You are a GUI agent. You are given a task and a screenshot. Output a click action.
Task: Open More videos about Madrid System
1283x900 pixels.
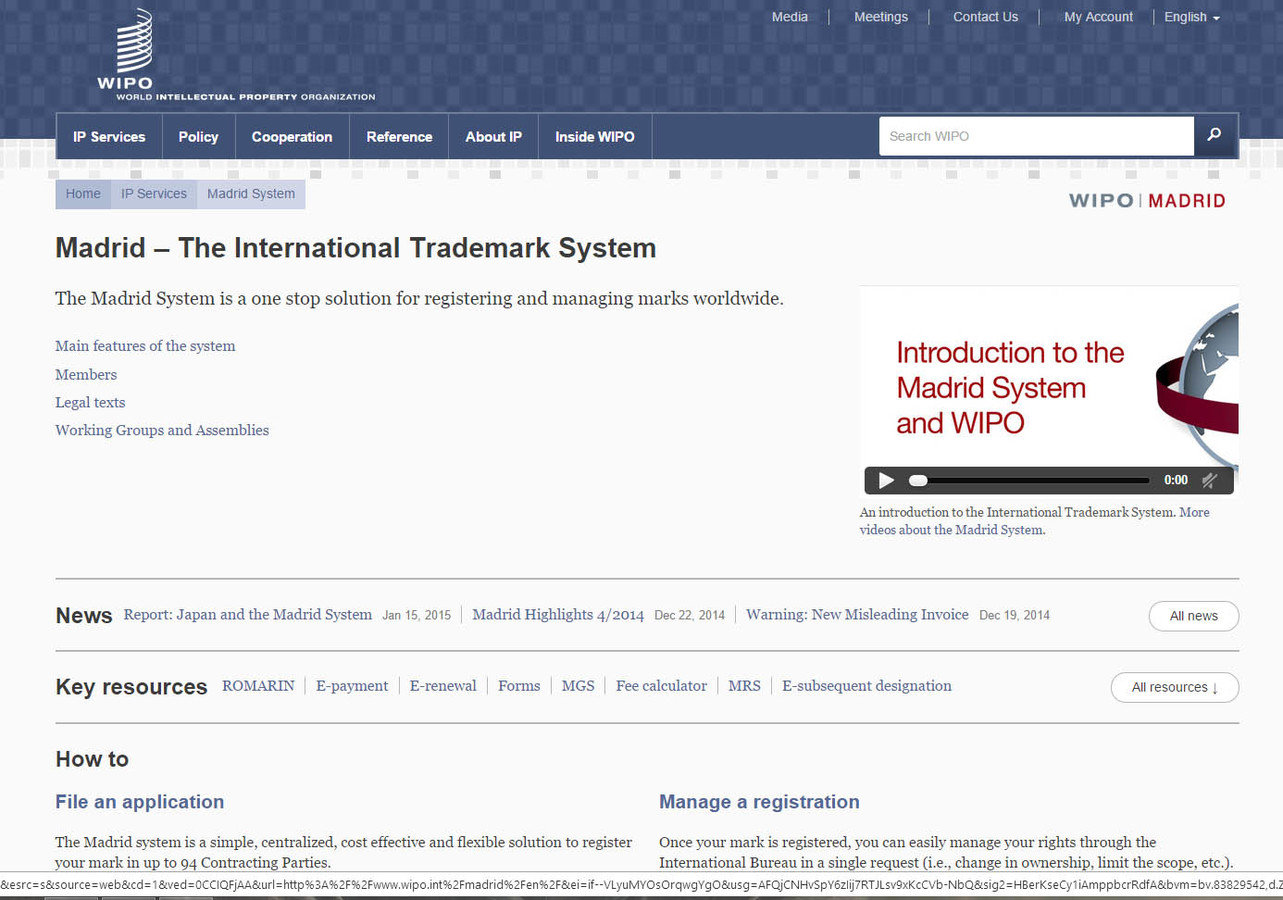[1034, 521]
